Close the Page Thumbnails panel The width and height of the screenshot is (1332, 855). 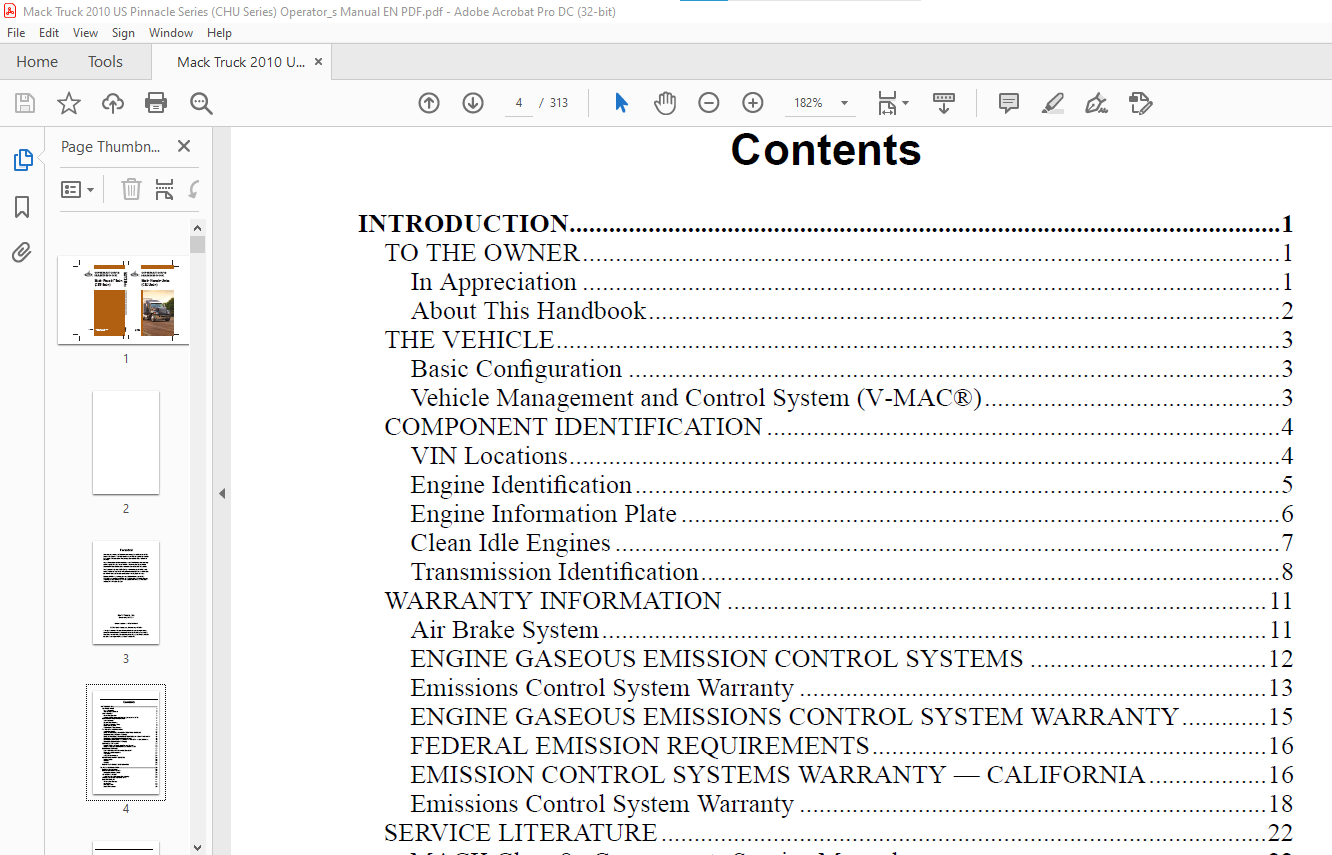tap(184, 146)
